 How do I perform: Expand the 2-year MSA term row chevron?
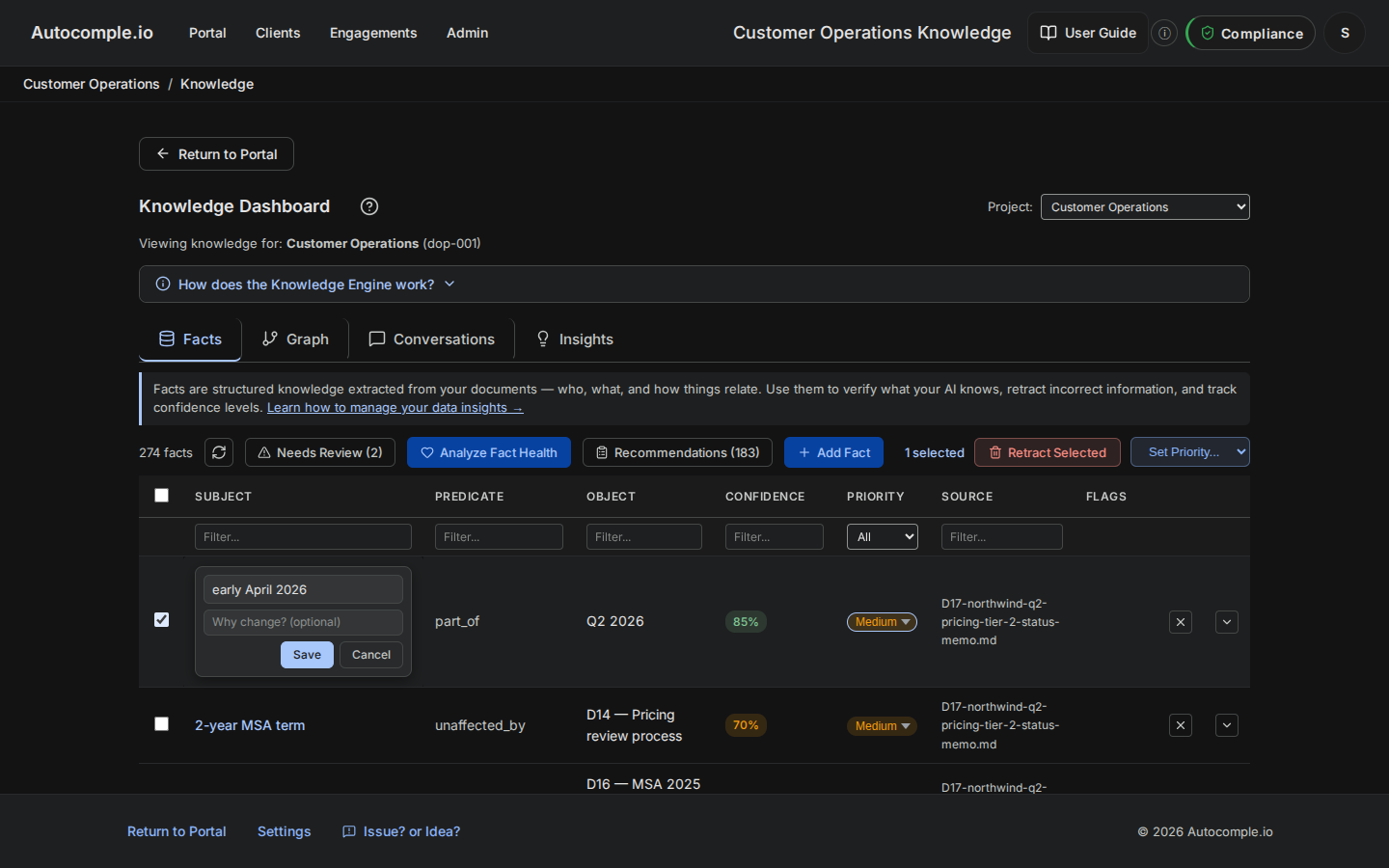coord(1227,725)
